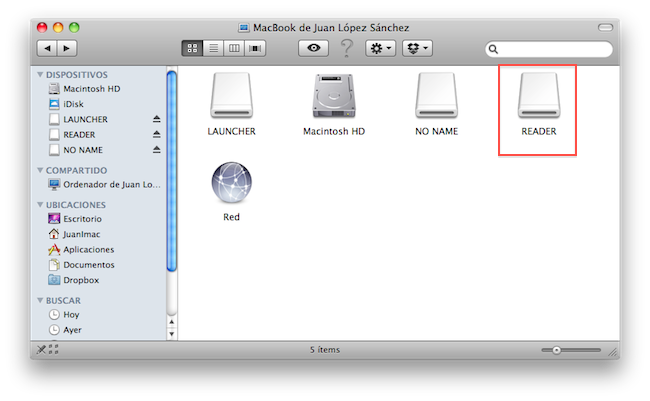This screenshot has width=650, height=401.
Task: Switch to column view
Action: pyautogui.click(x=234, y=49)
